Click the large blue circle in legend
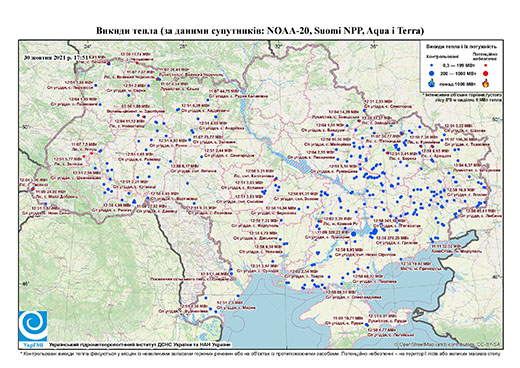The height and width of the screenshot is (368, 520). [x=432, y=73]
